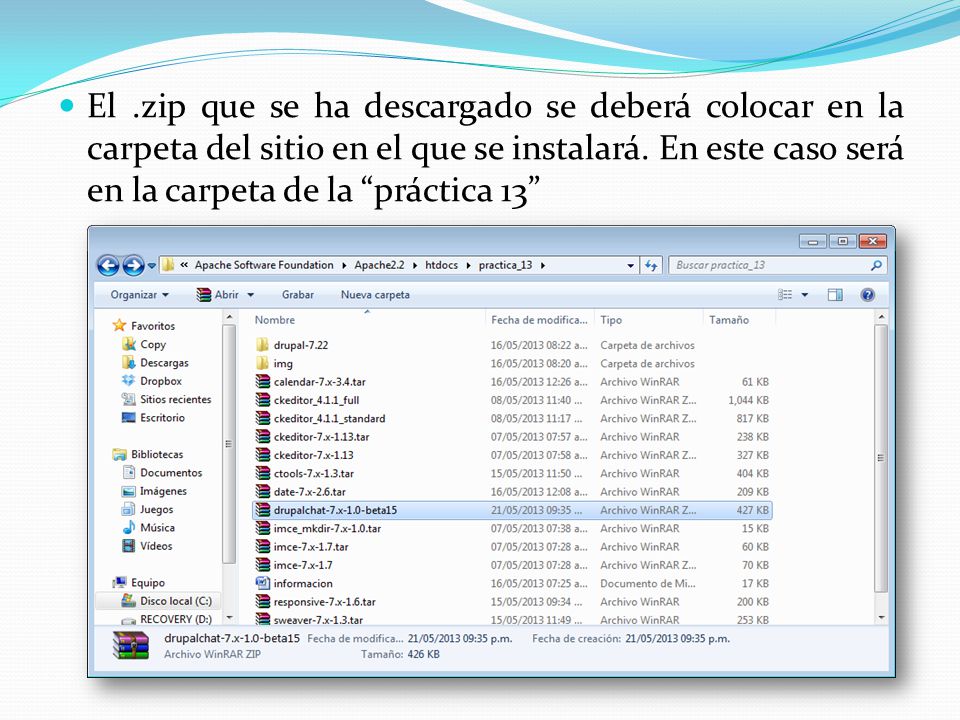Select ckeditor-7.x-1.13.tar archive icon

[x=262, y=437]
